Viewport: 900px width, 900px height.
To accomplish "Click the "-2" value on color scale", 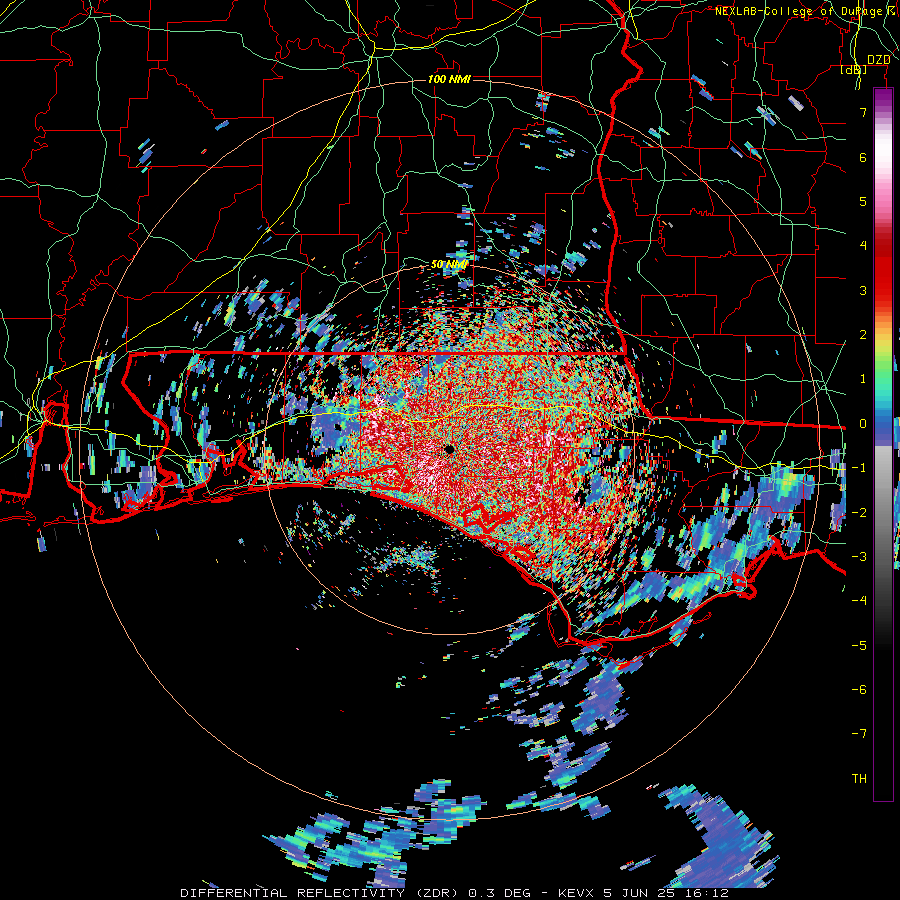I will pos(859,512).
